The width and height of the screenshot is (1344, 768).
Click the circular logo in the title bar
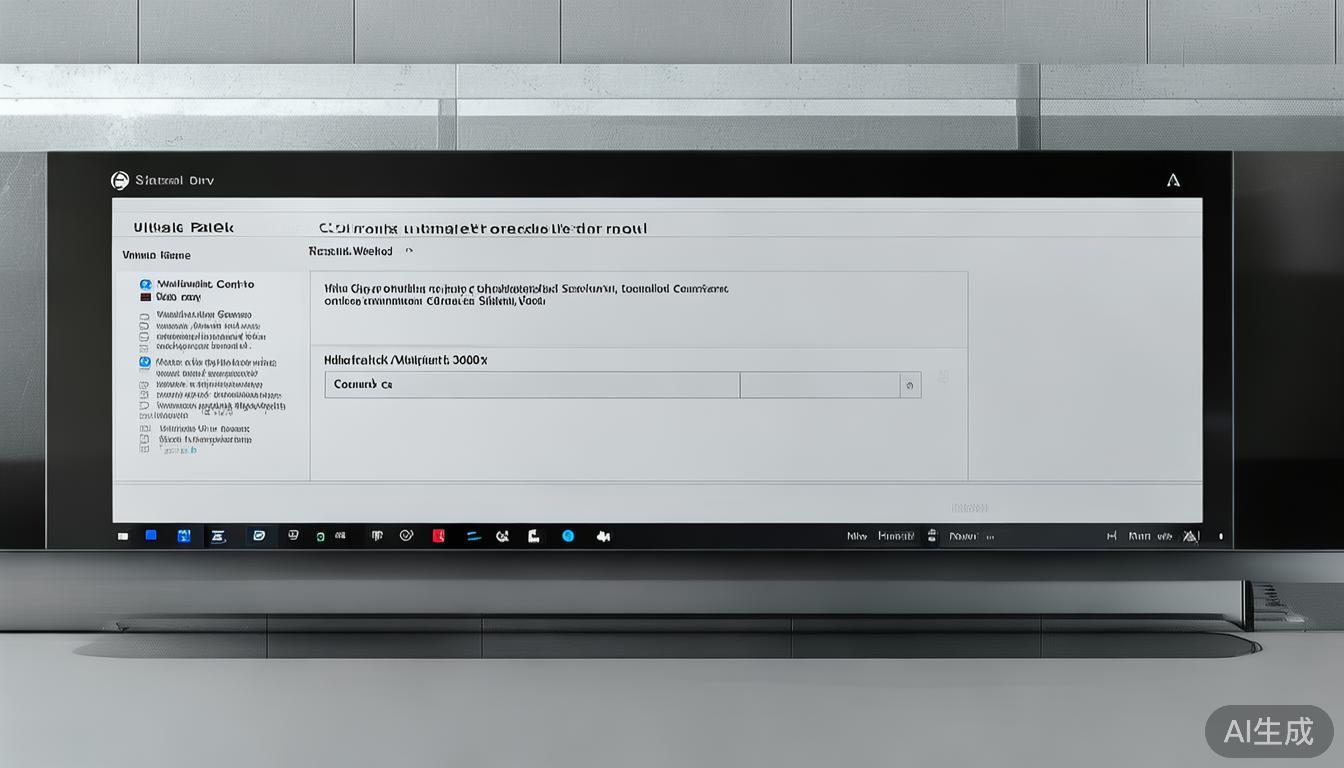pos(120,180)
